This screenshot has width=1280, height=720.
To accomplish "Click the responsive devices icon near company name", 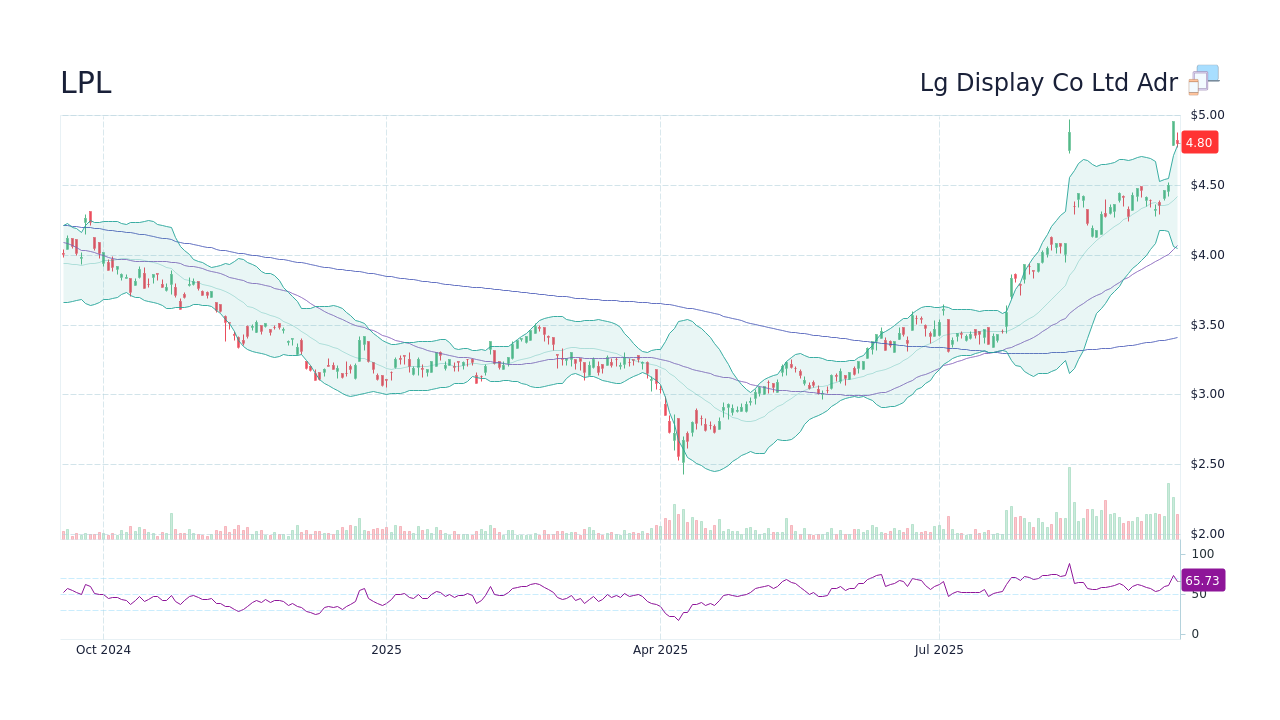I will [1202, 80].
